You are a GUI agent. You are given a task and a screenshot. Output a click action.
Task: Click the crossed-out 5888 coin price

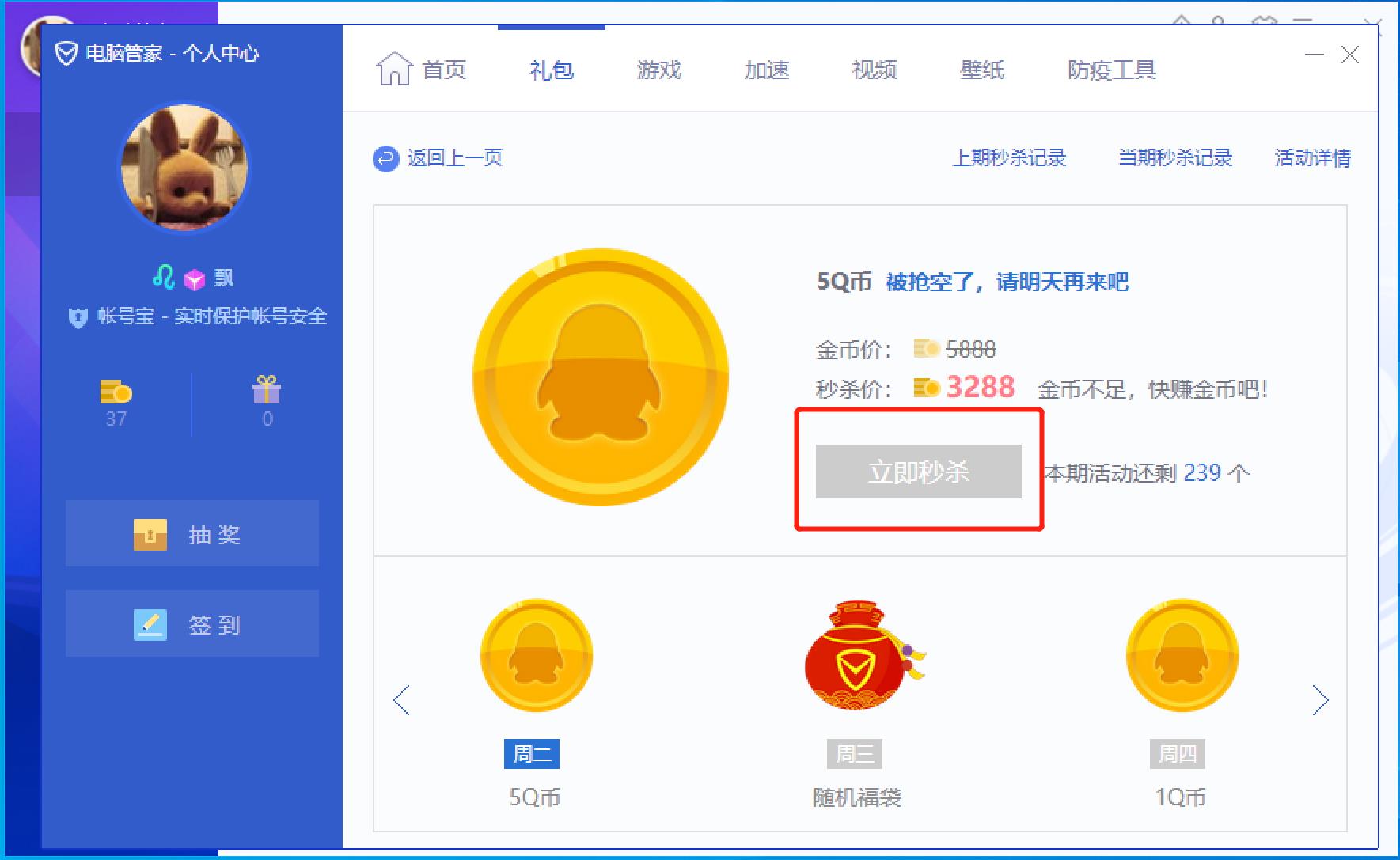[x=971, y=349]
